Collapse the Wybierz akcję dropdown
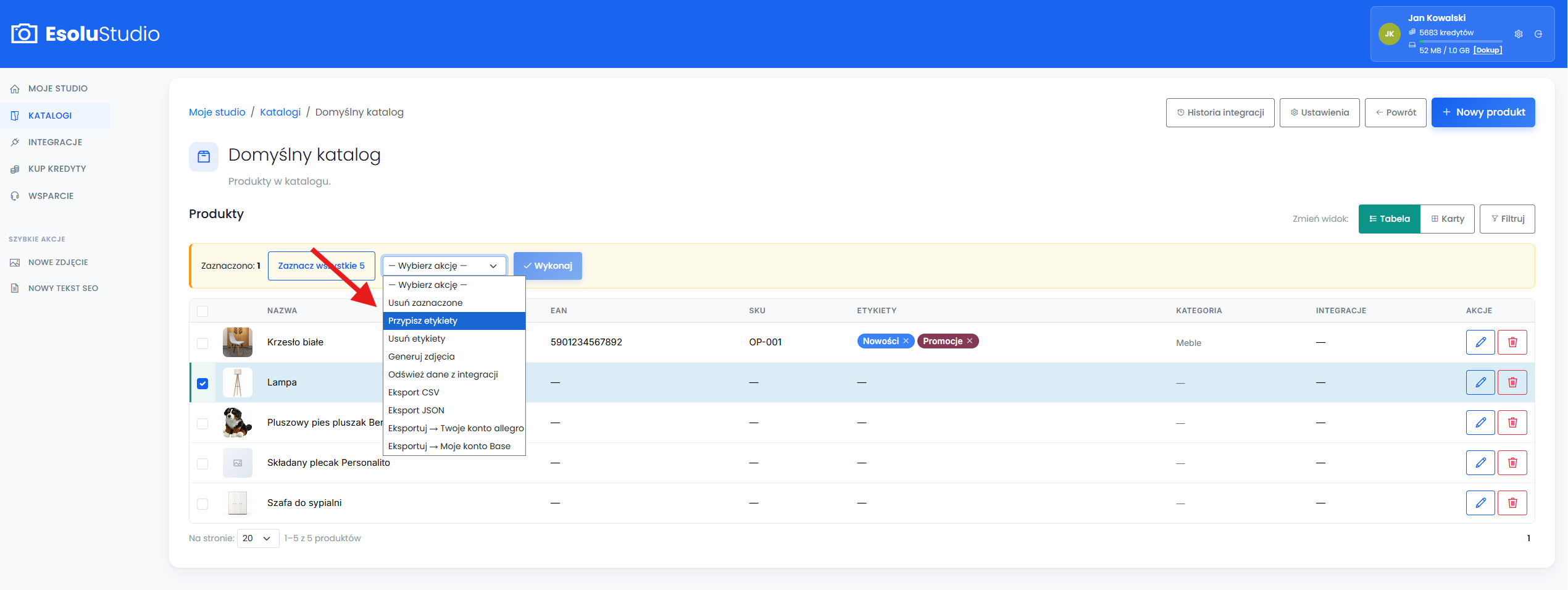This screenshot has height=590, width=1568. click(444, 266)
